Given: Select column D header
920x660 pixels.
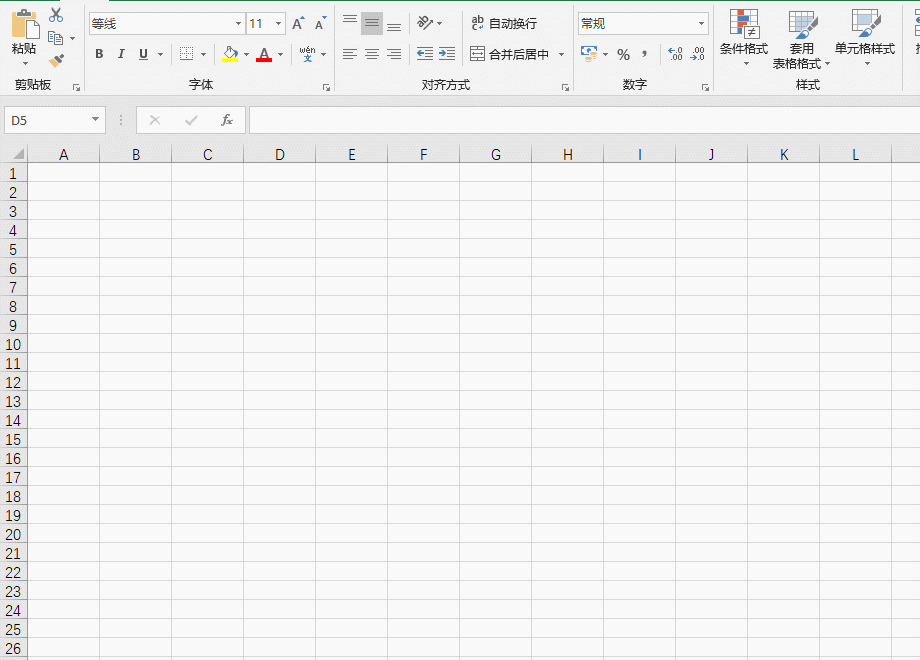Looking at the screenshot, I should coord(280,154).
